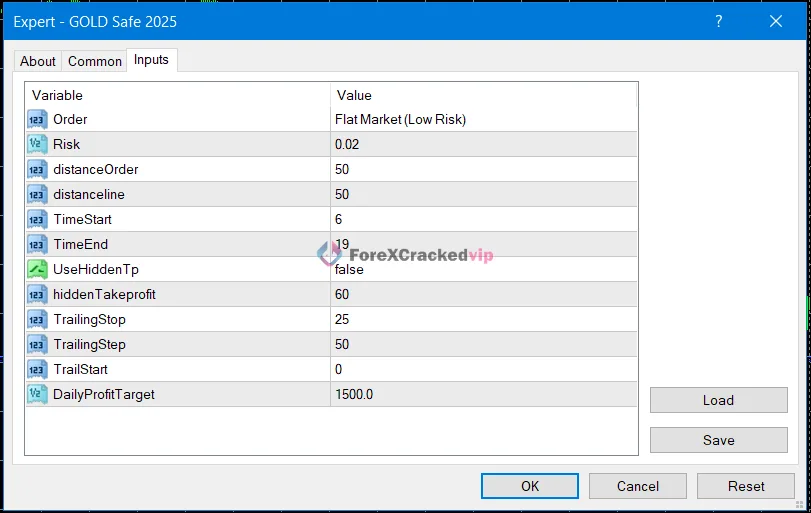Click the help question mark in title bar
The width and height of the screenshot is (811, 513).
click(x=718, y=21)
